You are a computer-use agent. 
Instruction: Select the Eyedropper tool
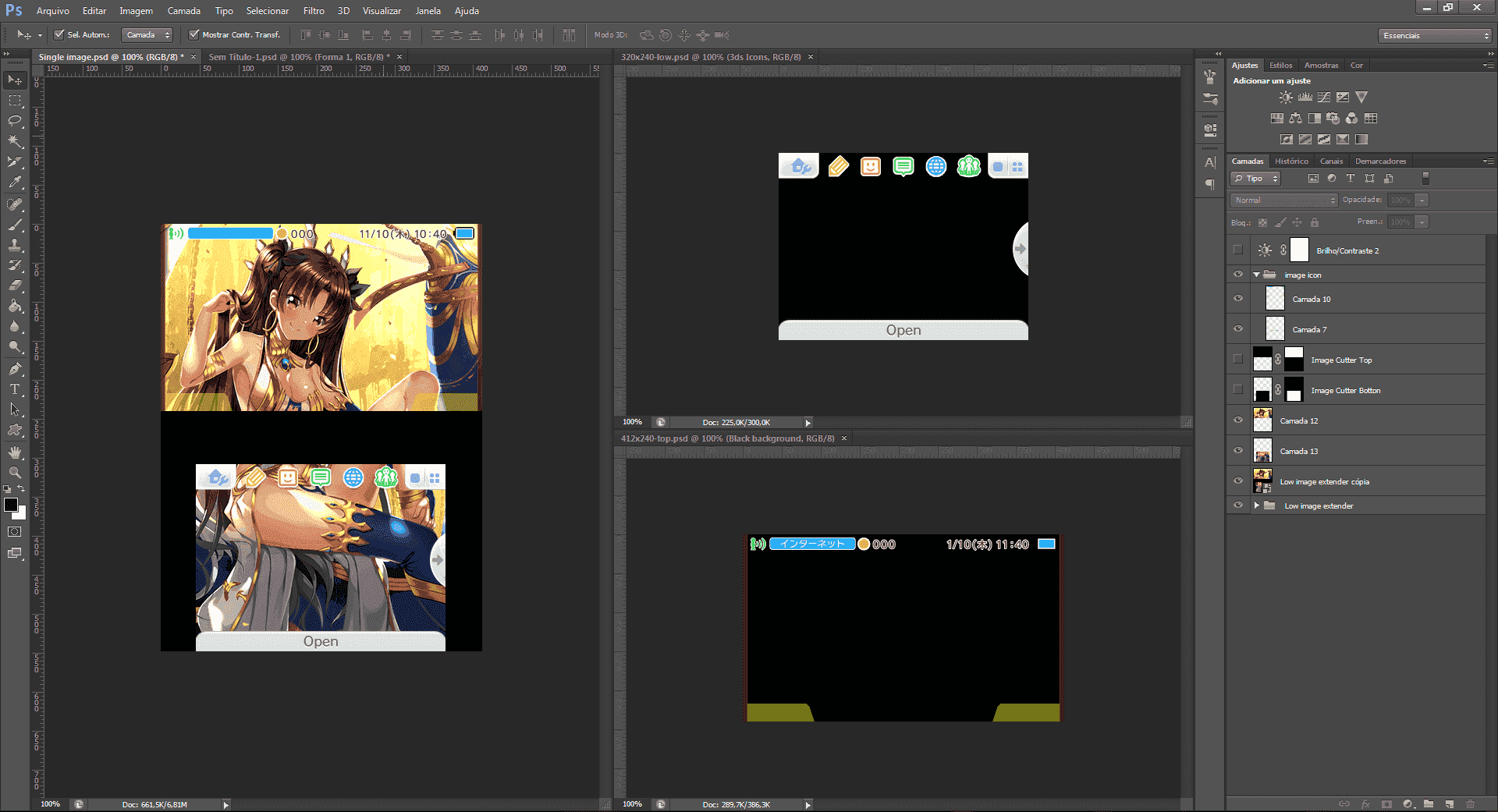(15, 182)
